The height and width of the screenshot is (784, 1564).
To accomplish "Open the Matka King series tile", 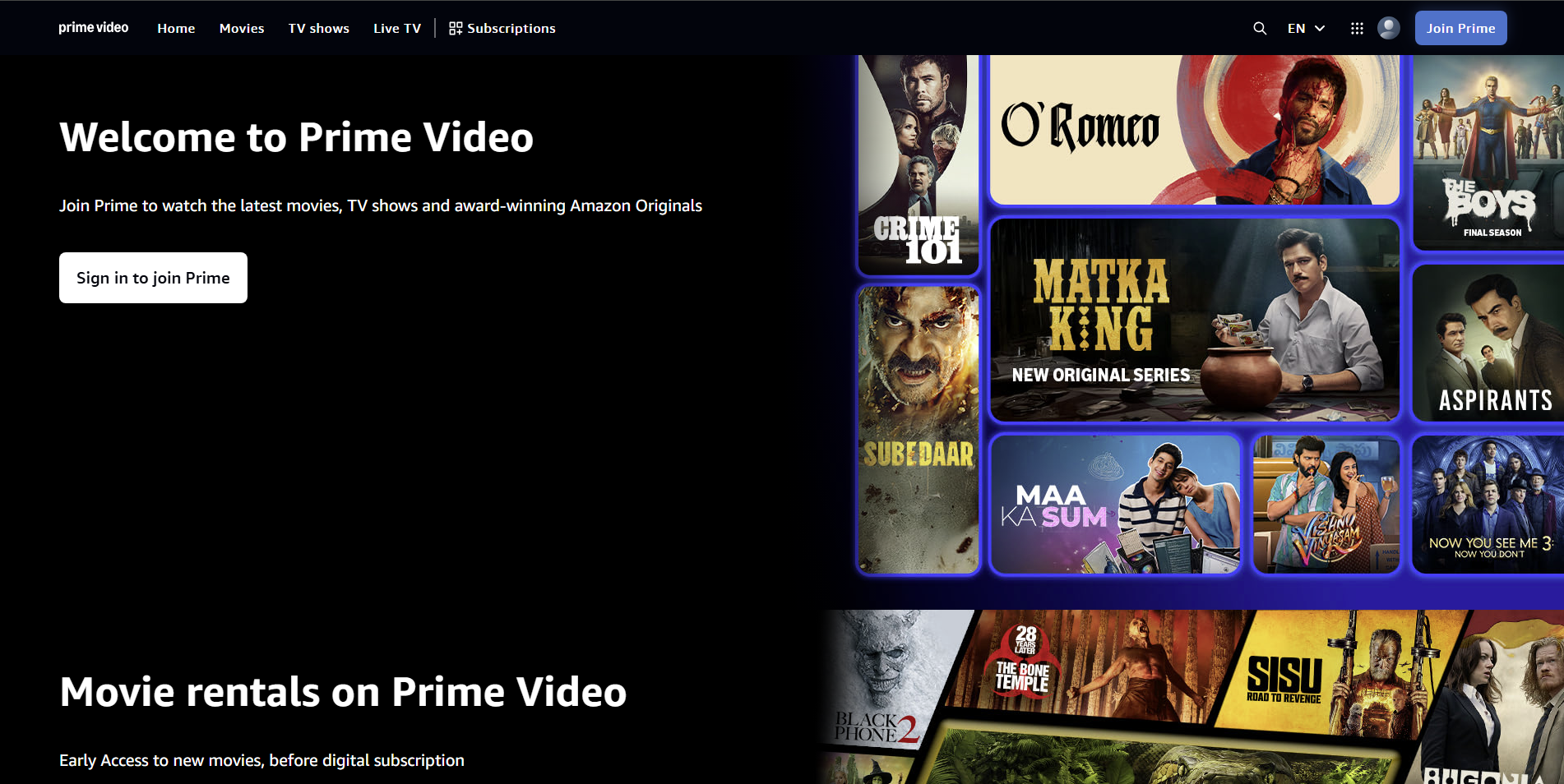I will [1194, 320].
